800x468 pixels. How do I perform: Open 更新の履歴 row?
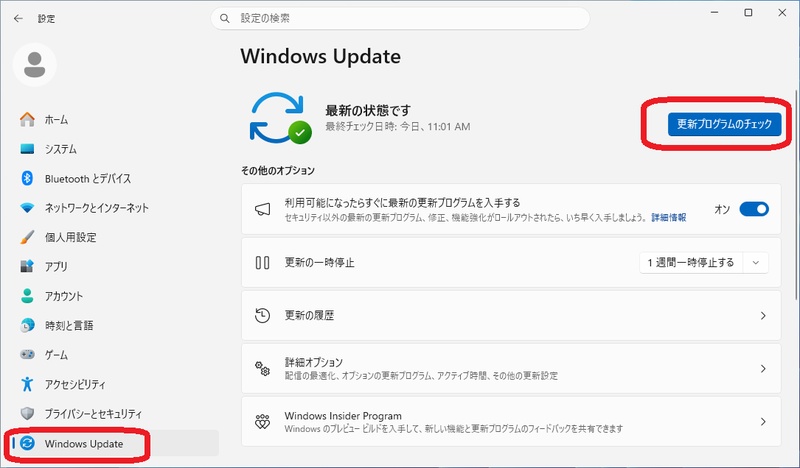click(x=511, y=315)
